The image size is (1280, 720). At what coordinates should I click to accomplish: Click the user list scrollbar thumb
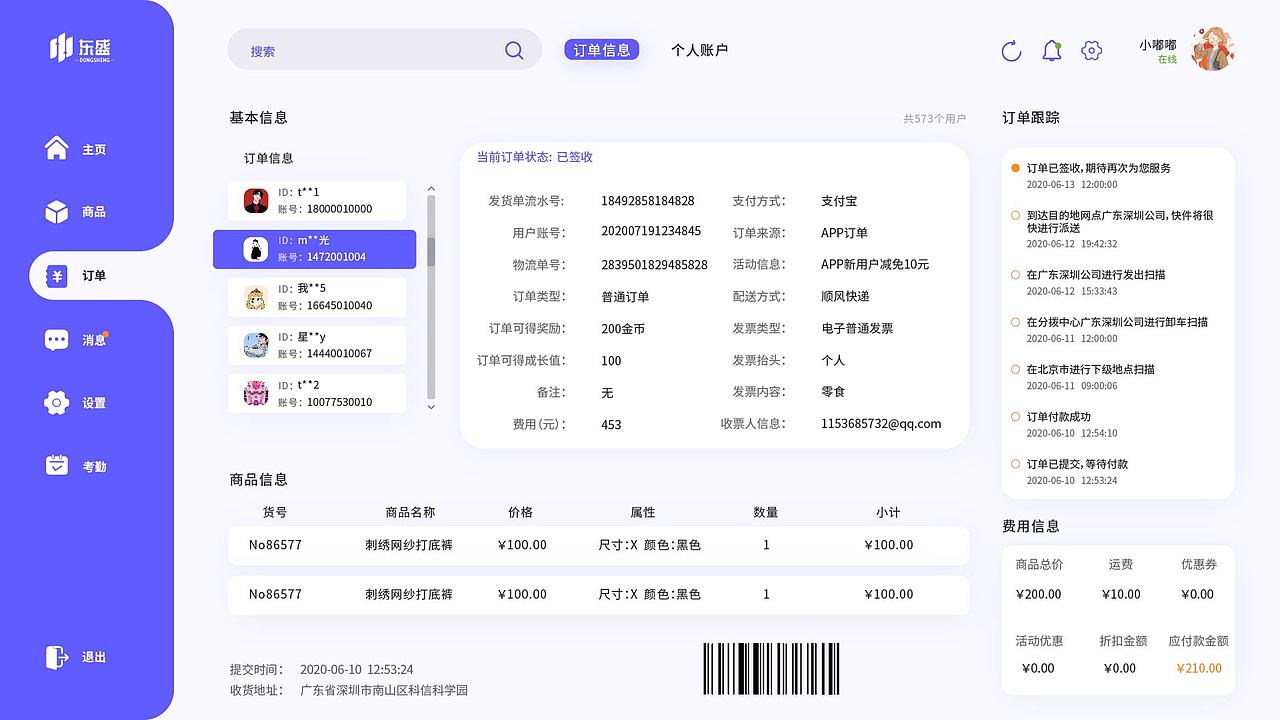431,252
